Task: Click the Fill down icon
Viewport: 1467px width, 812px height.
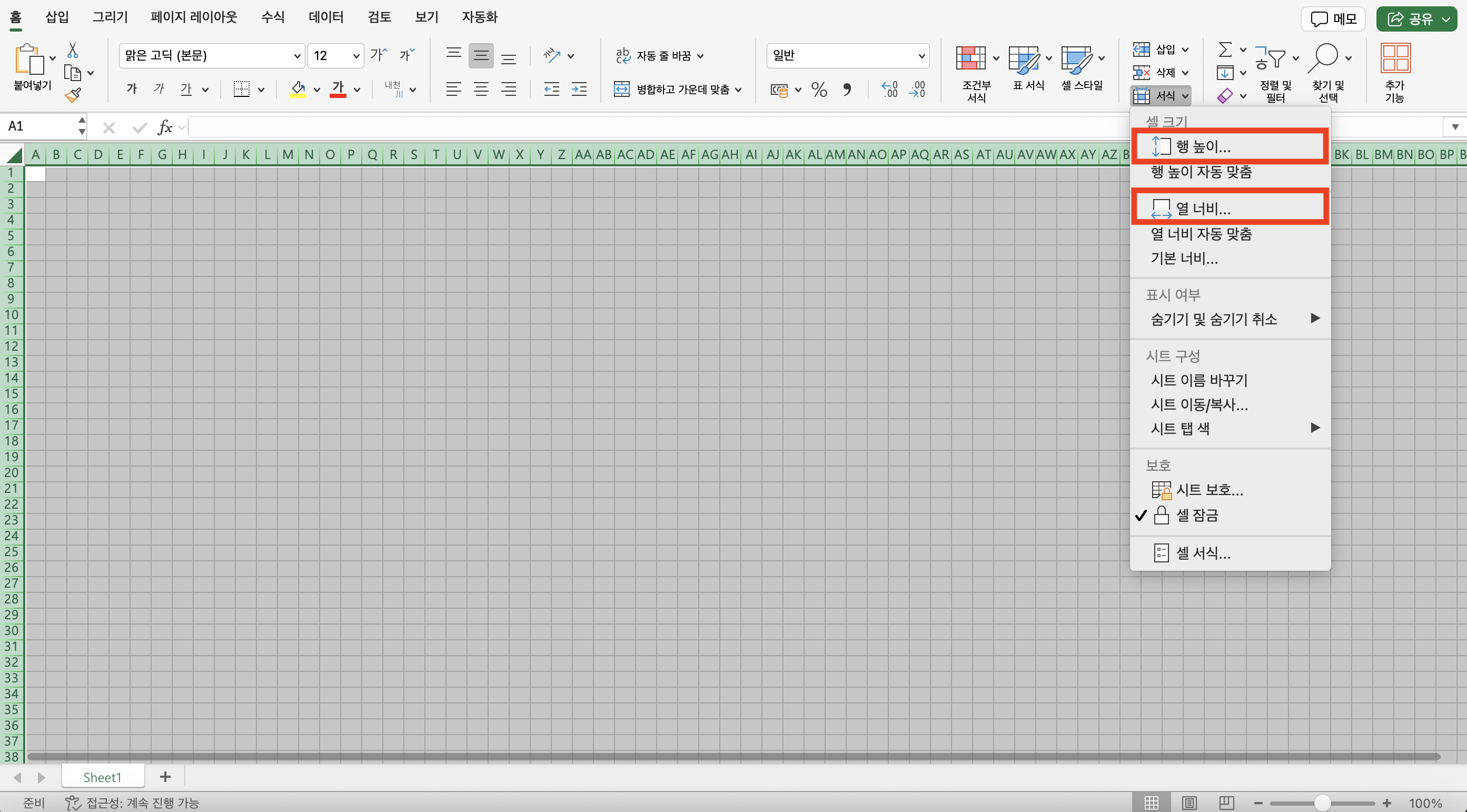Action: point(1225,73)
